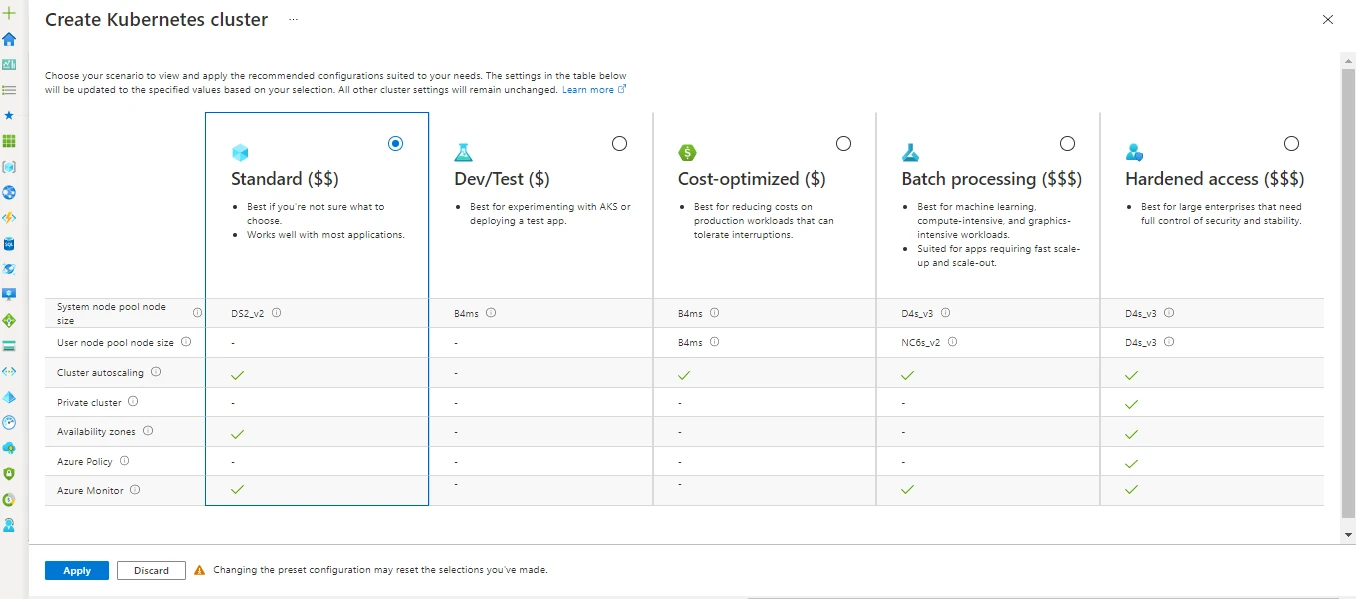The height and width of the screenshot is (599, 1356).
Task: Click the Batch processing beaker icon
Action: coord(910,152)
